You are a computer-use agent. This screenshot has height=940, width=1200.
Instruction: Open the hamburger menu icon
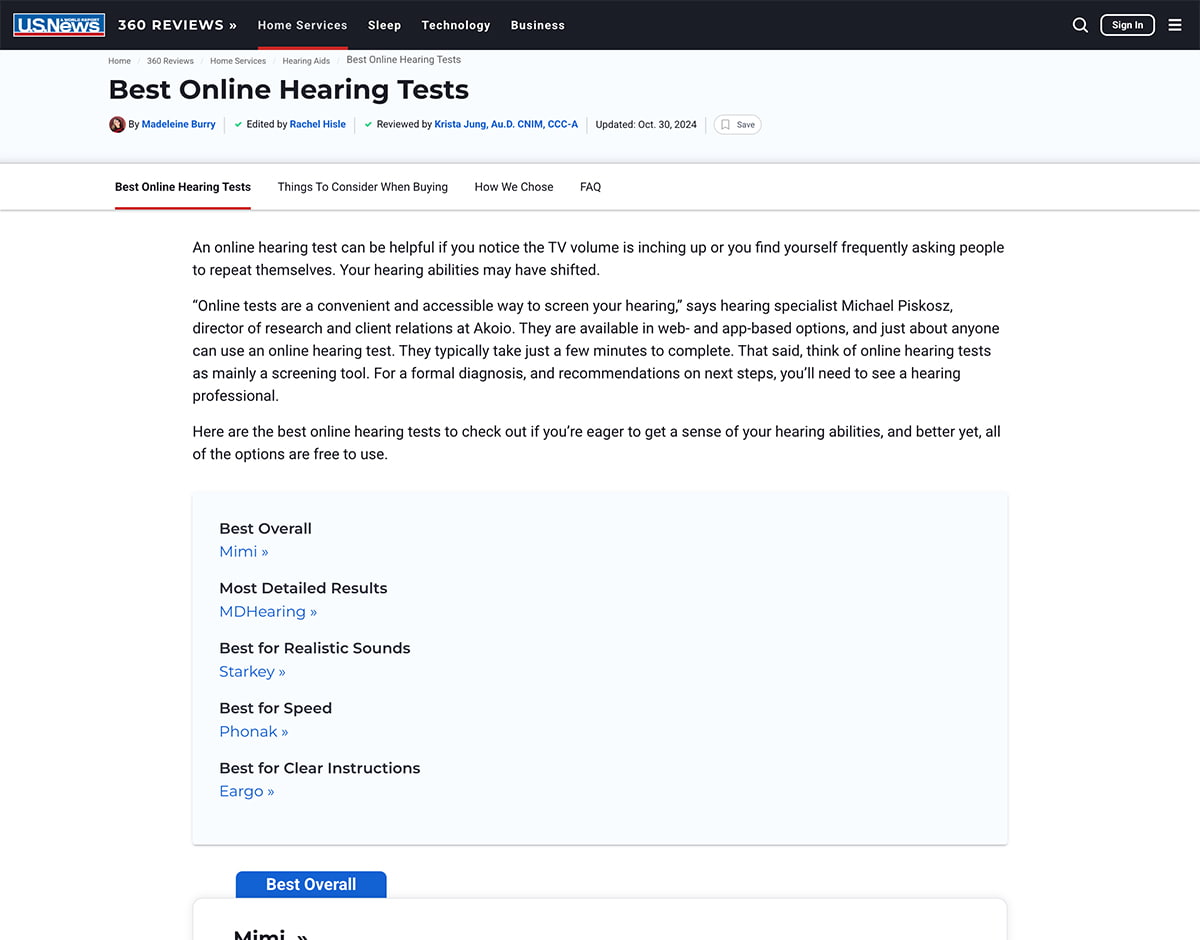pyautogui.click(x=1175, y=25)
